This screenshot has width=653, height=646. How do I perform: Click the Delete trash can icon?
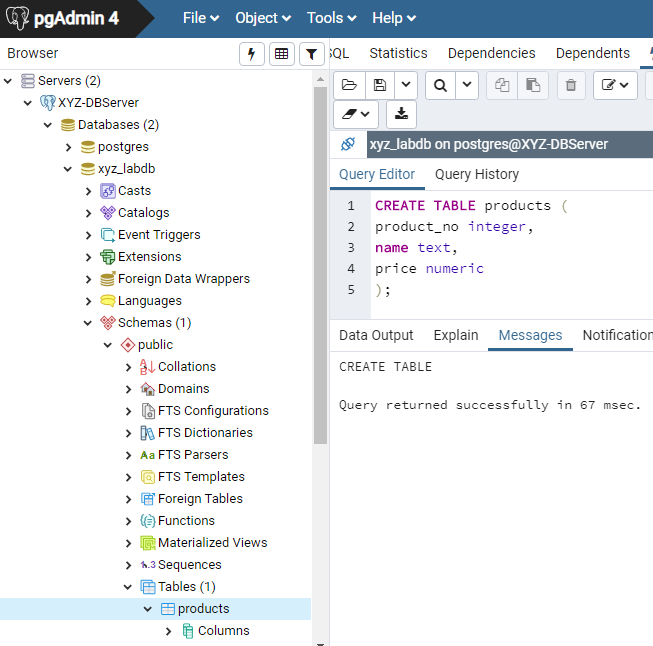point(571,85)
